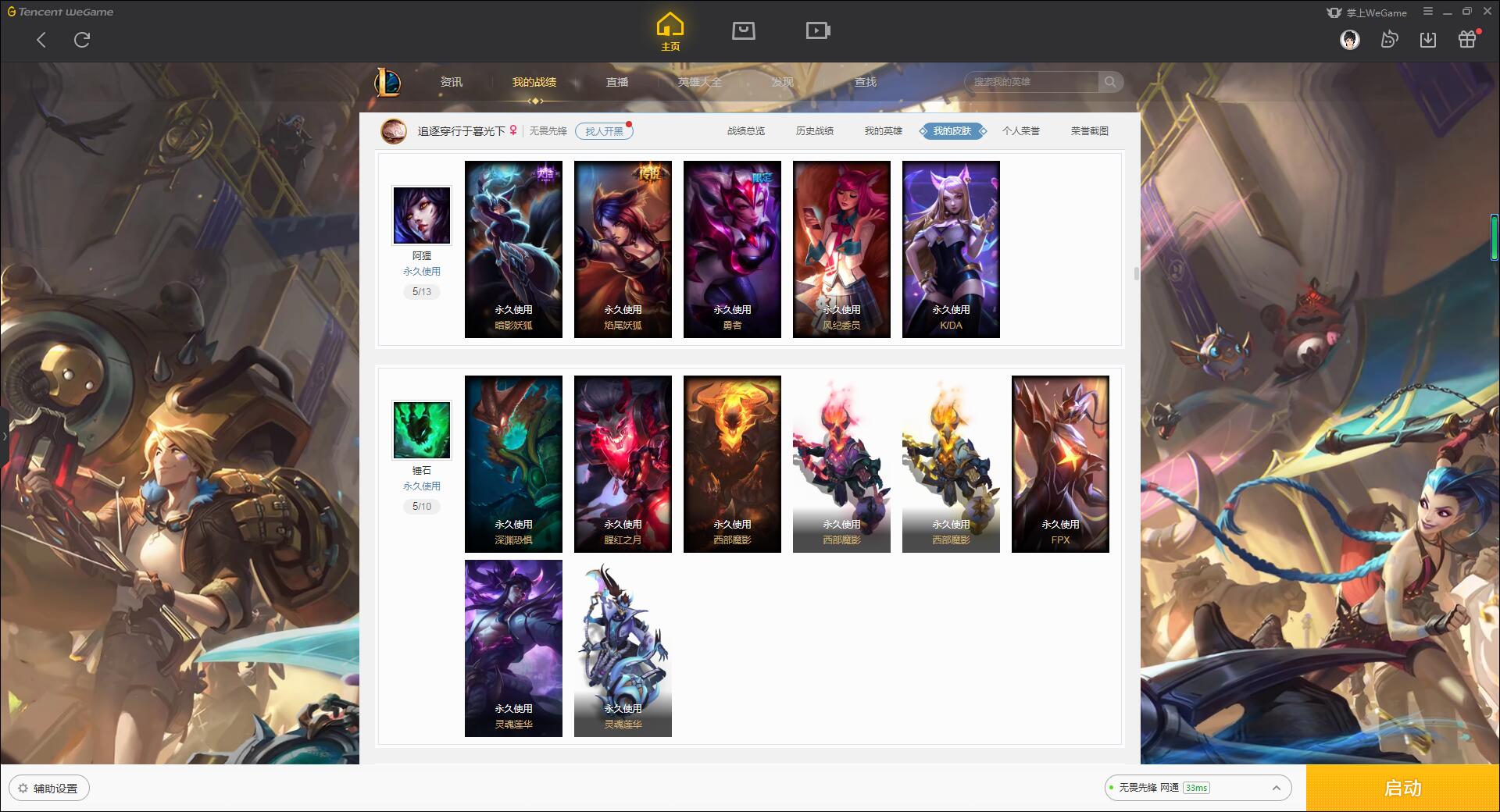Click 找人开黑 find teammates button
The width and height of the screenshot is (1500, 812).
pos(604,131)
